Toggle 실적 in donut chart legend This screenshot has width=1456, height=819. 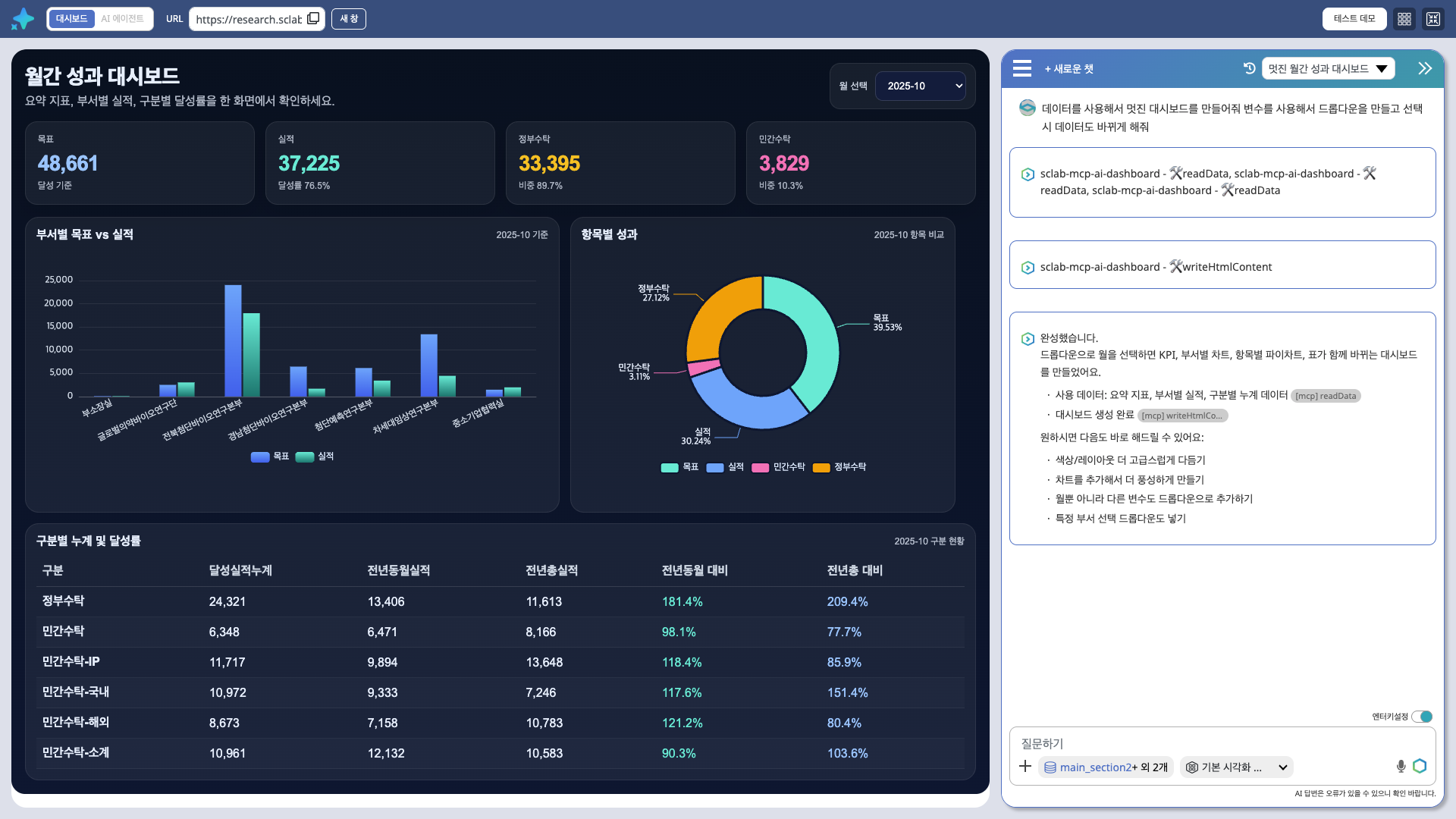pyautogui.click(x=725, y=467)
